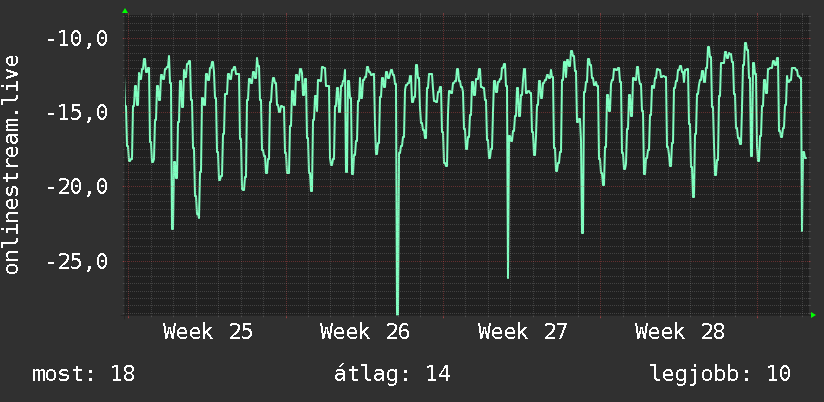The height and width of the screenshot is (402, 824).
Task: Click the -10,0 y-axis value
Action: pyautogui.click(x=77, y=39)
